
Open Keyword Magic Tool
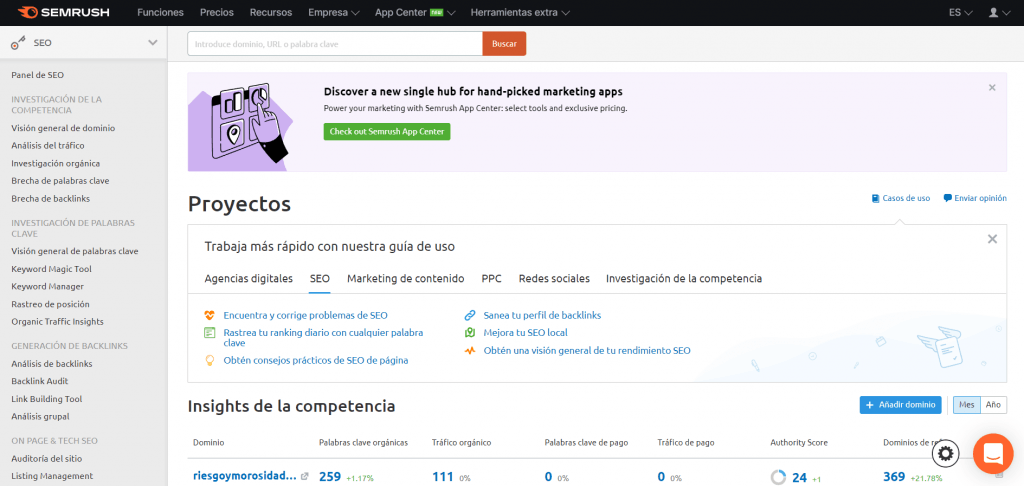(52, 268)
